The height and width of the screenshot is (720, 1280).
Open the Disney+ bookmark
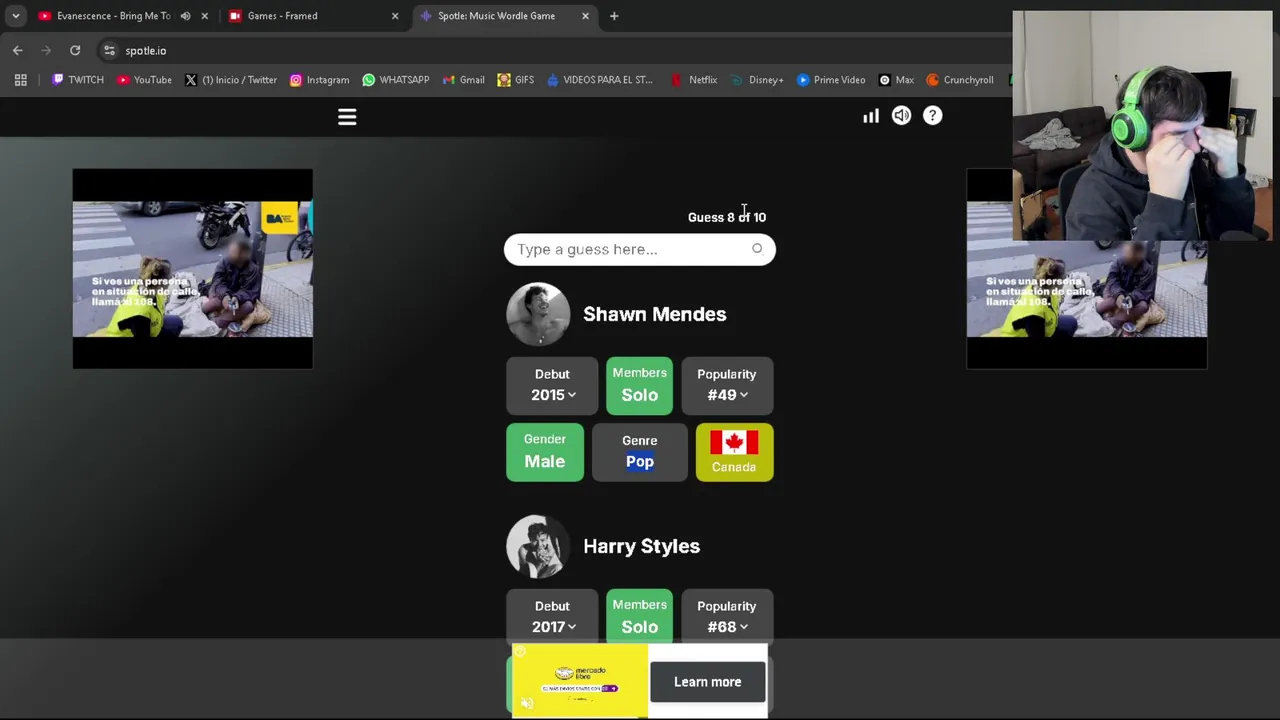756,80
